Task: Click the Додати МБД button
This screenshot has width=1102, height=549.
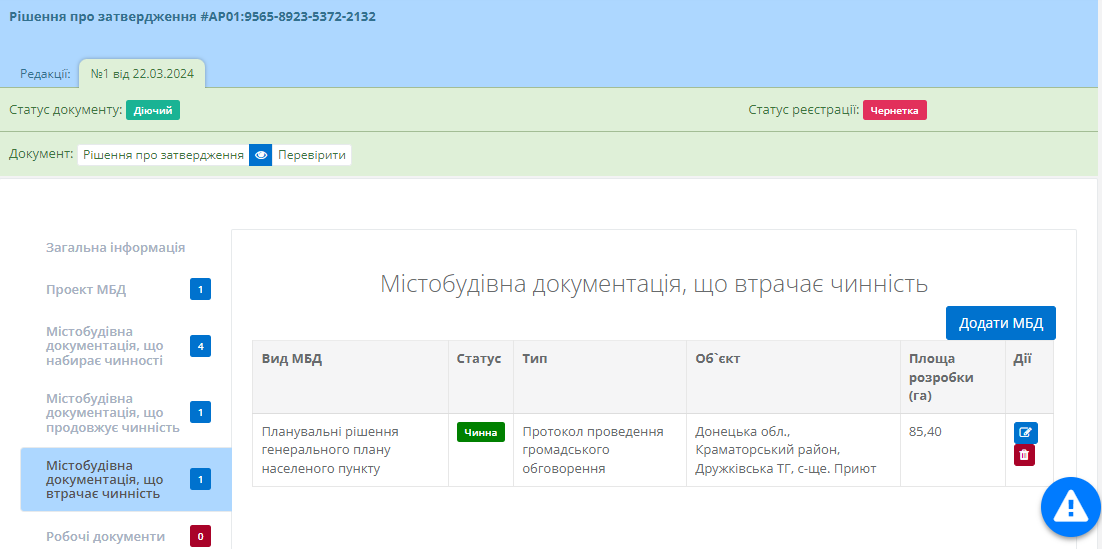Action: (x=1000, y=323)
